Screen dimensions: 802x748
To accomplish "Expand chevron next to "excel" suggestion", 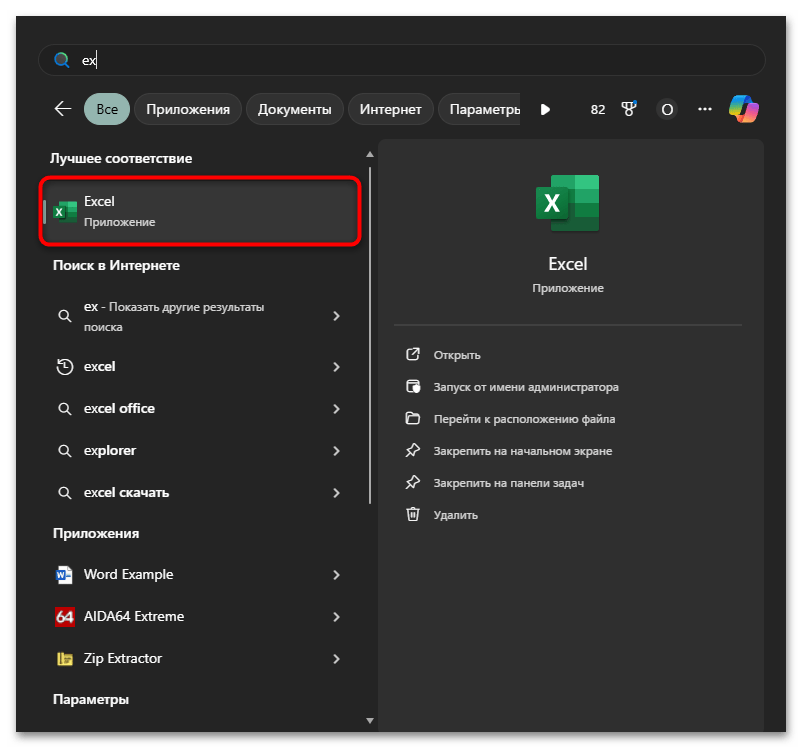I will 336,367.
